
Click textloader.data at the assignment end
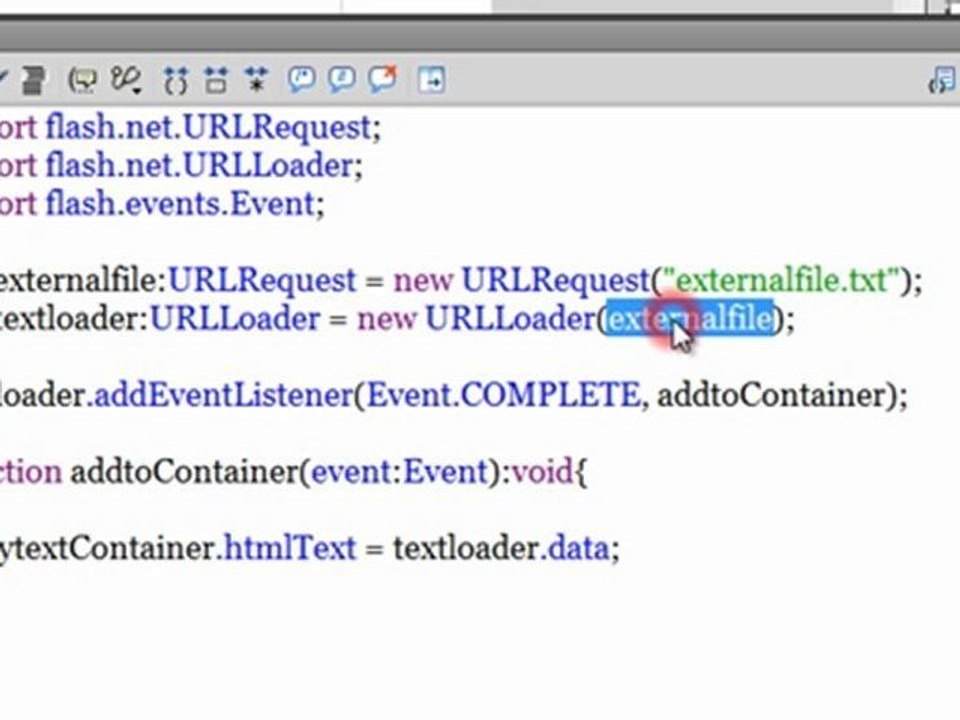click(501, 548)
